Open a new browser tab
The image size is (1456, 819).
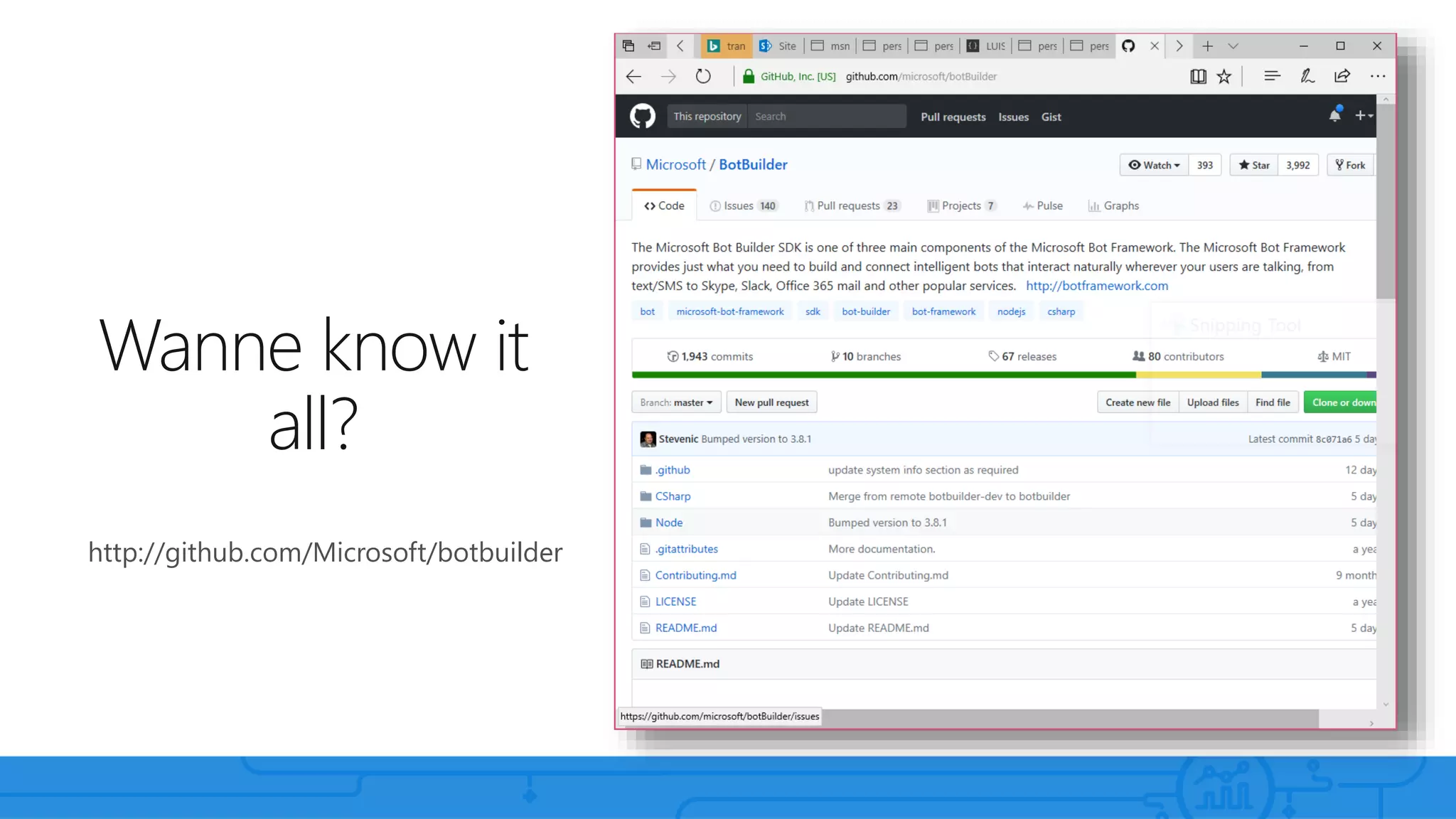[1207, 46]
